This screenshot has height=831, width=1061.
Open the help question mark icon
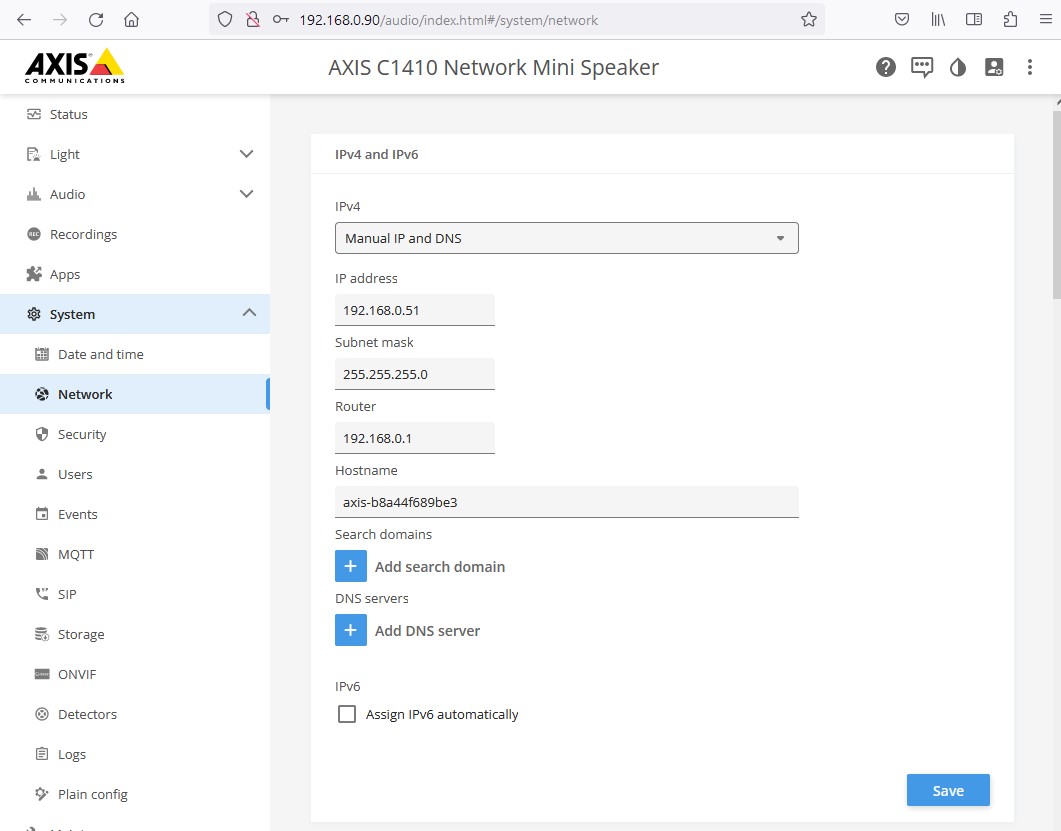[x=886, y=67]
